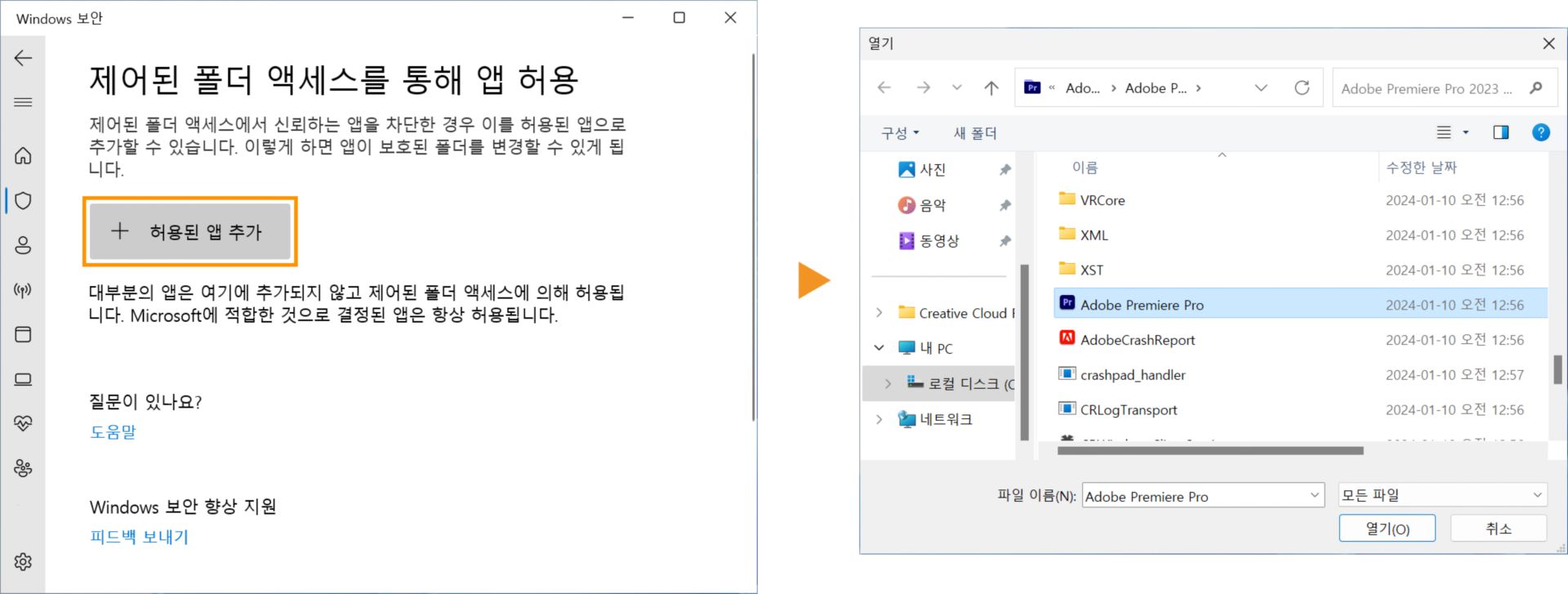
Task: Open Virus & threat protection shield icon
Action: (x=23, y=200)
